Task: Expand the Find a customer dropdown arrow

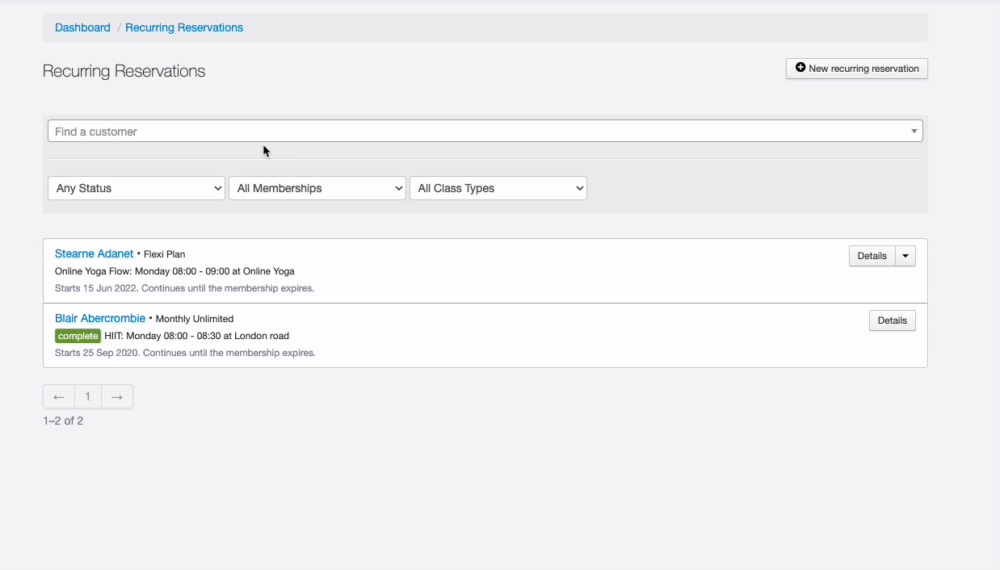Action: [914, 131]
